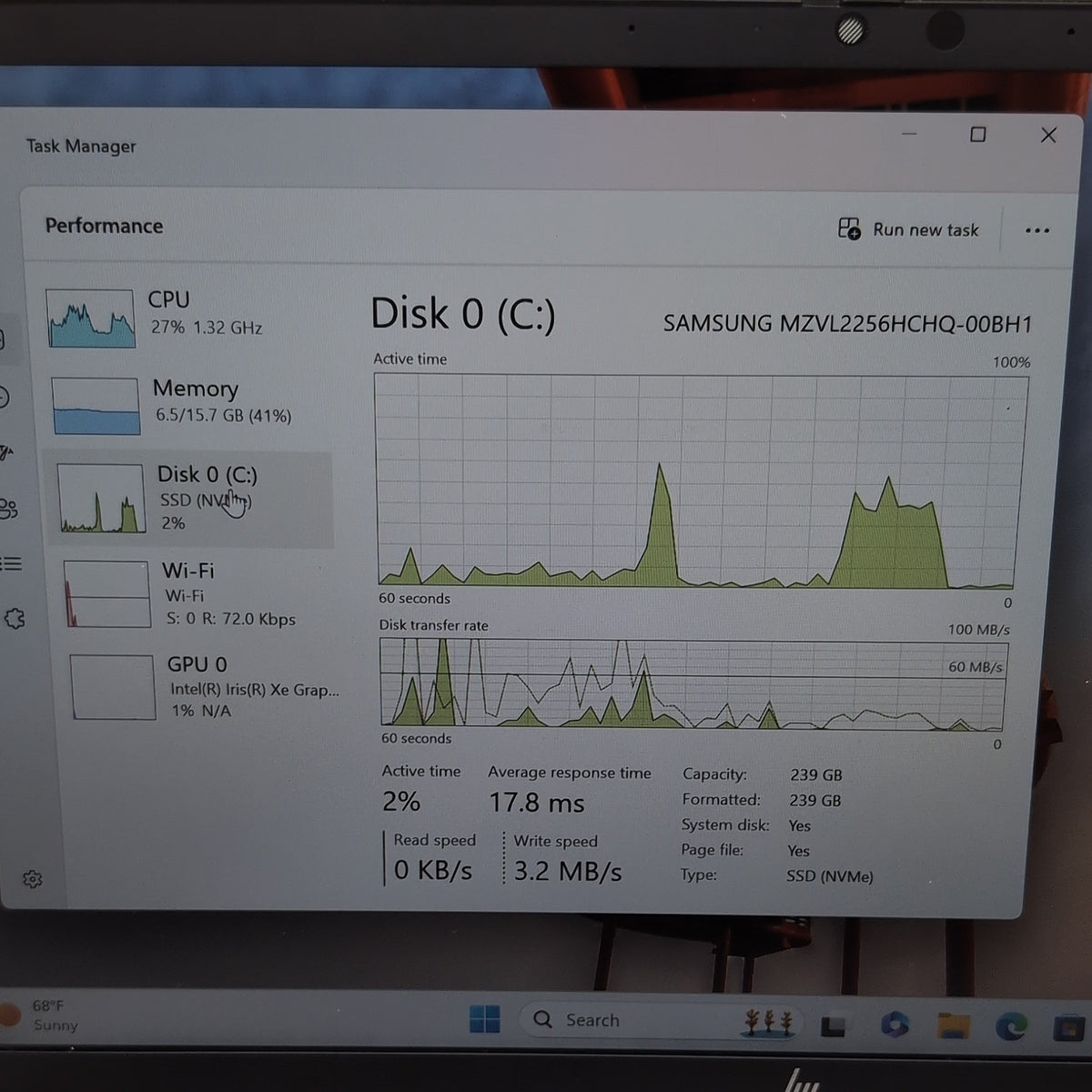Click the Disk 0 (C:) sidebar thumbnail graph
Image resolution: width=1092 pixels, height=1092 pixels.
coord(101,498)
